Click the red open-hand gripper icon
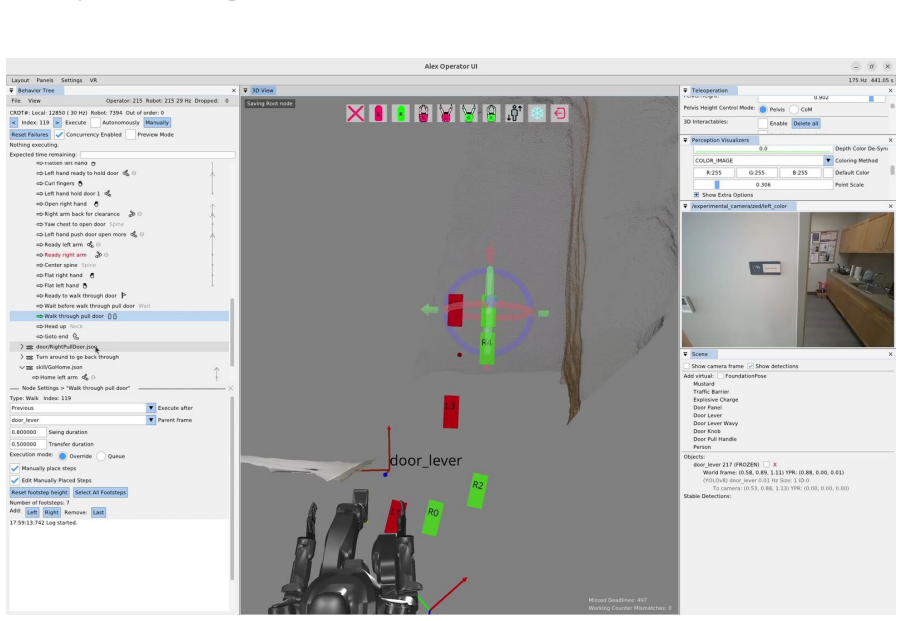Image resolution: width=902 pixels, height=621 pixels. point(446,113)
